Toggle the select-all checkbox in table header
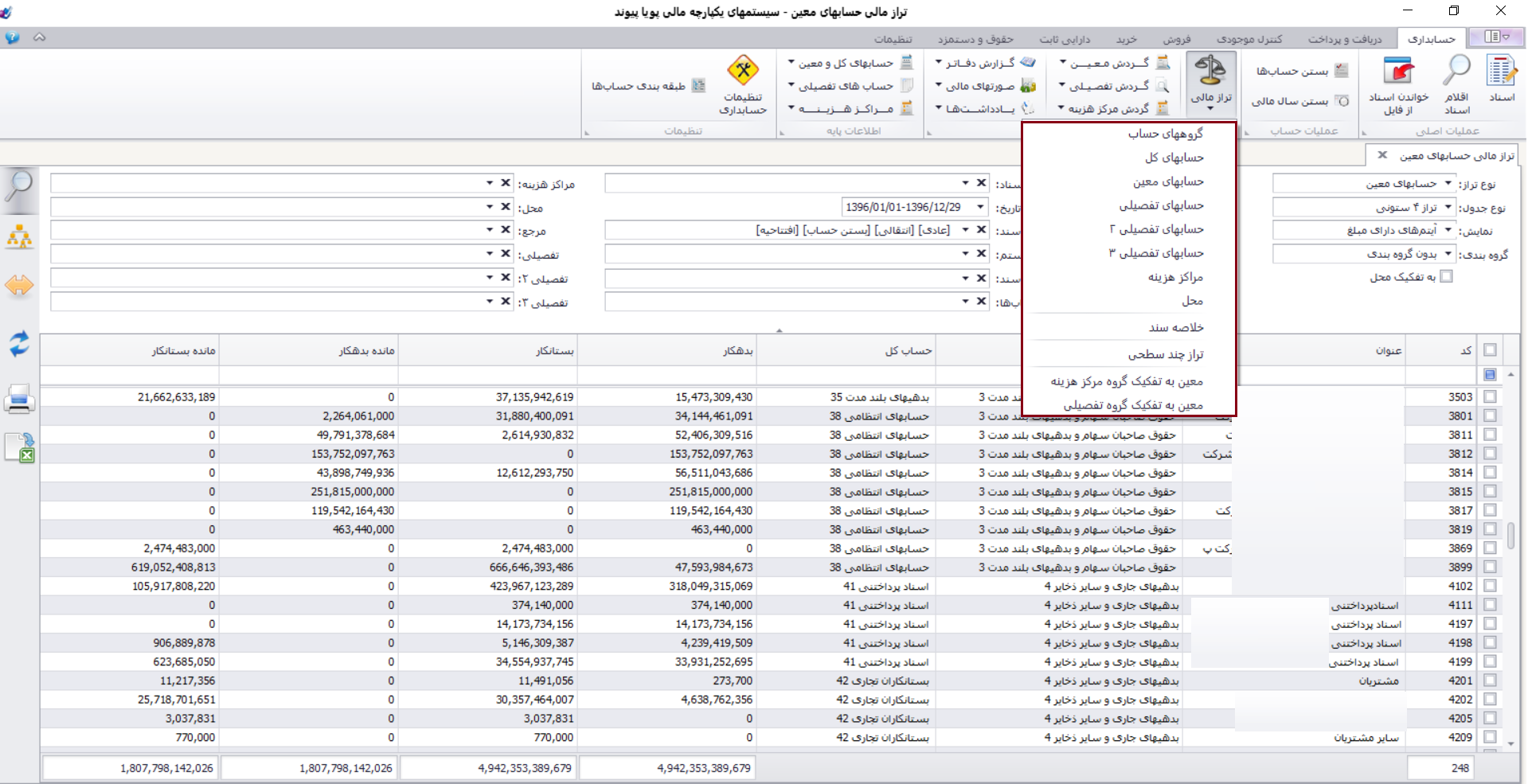 1490,350
